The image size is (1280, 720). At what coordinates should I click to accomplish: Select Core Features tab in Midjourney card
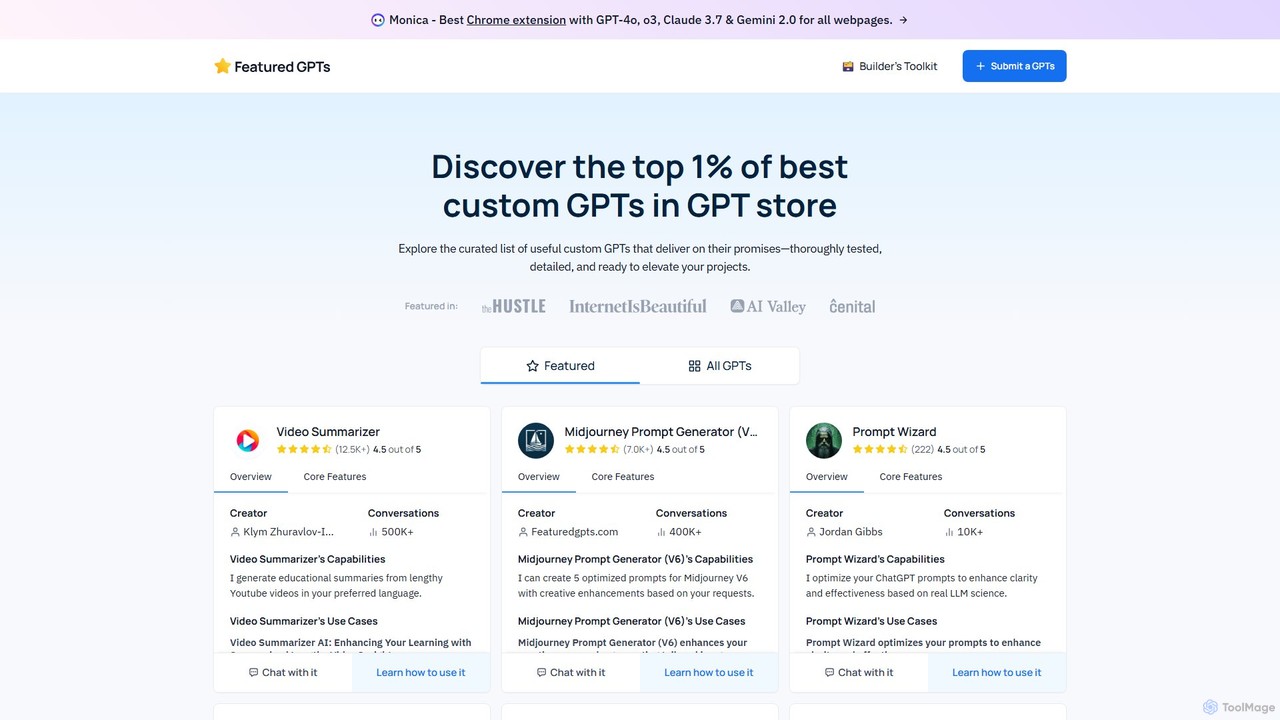pyautogui.click(x=623, y=477)
